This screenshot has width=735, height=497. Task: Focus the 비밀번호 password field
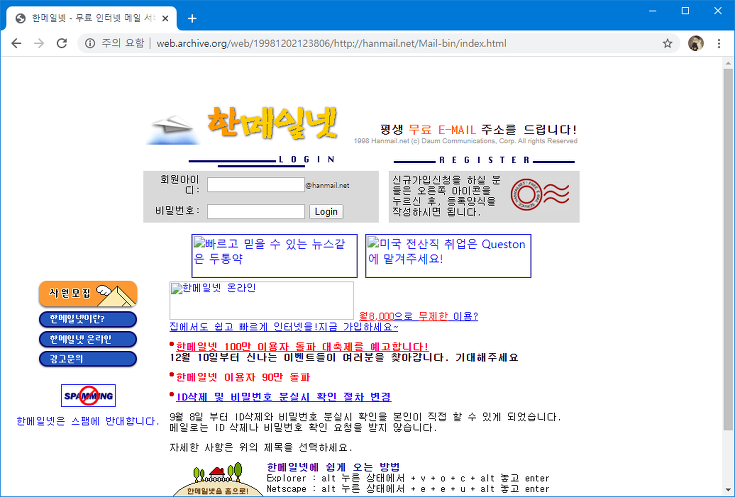[256, 211]
